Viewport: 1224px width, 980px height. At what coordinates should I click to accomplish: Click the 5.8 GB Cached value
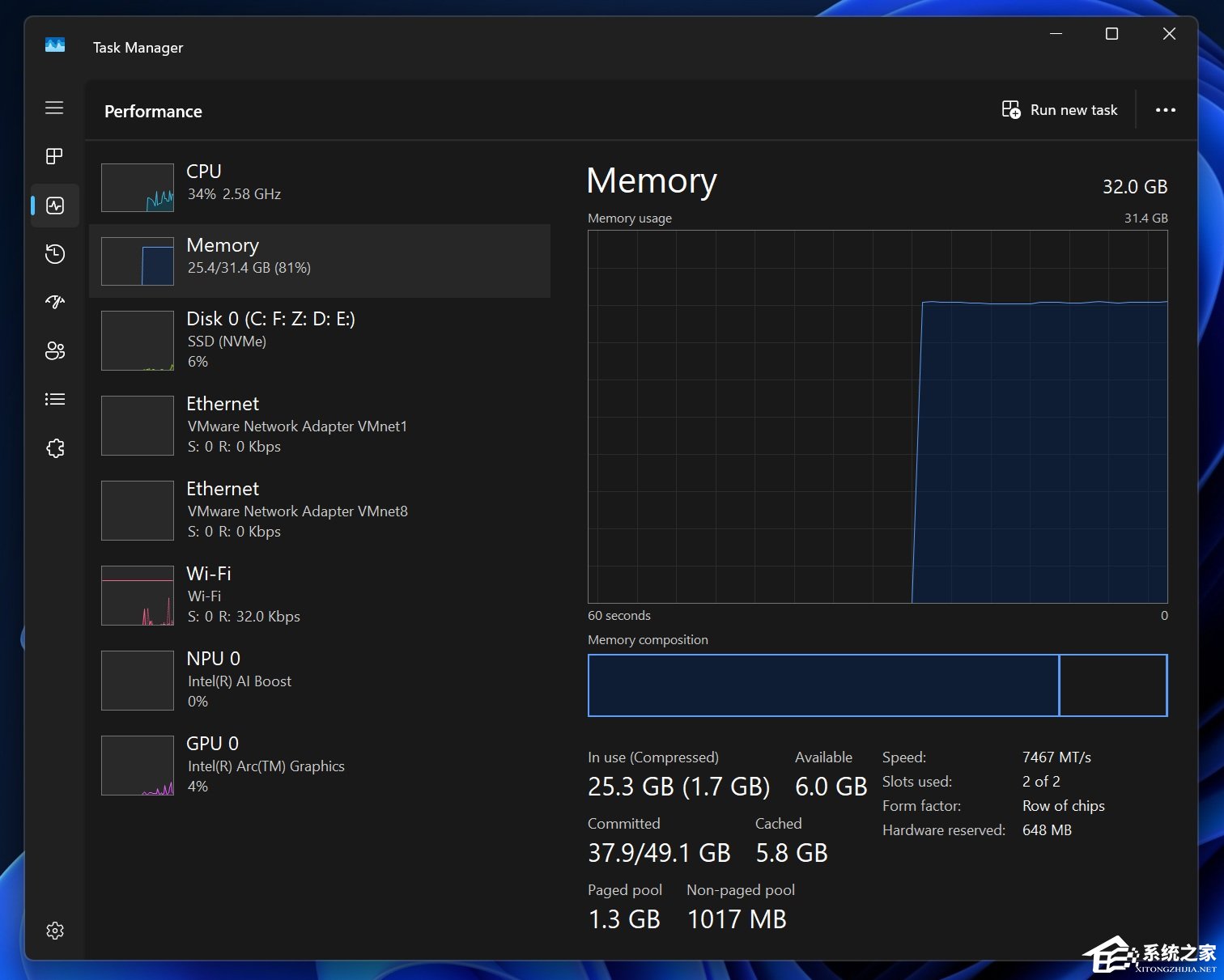(x=792, y=853)
